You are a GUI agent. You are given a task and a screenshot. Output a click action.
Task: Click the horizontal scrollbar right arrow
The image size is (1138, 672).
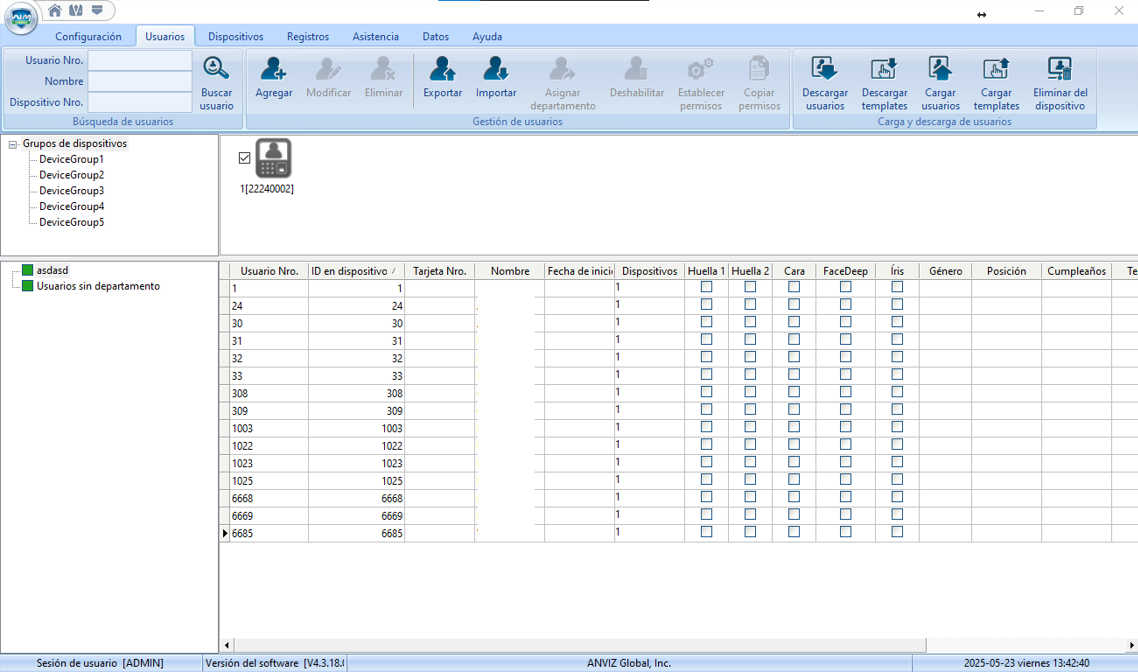coord(1131,645)
